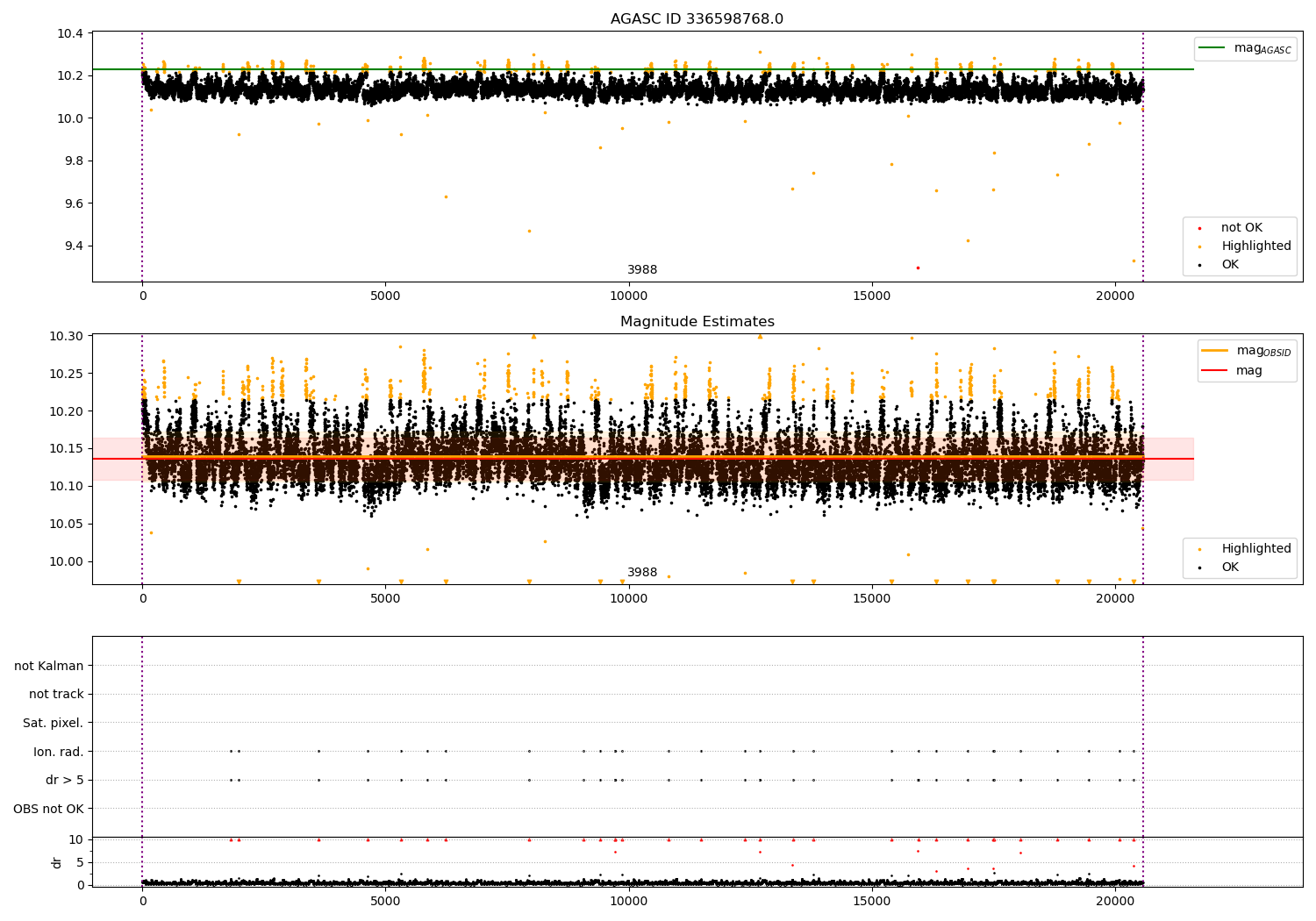1316x921 pixels.
Task: Click the '3988' annotation in Magnitude Estimates plot
Action: (641, 573)
